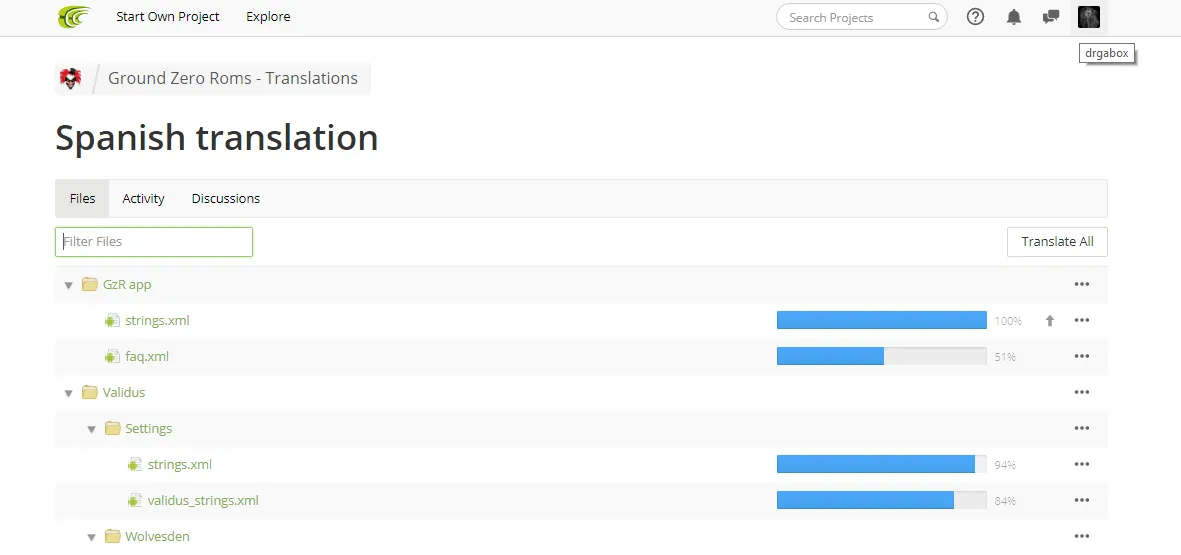The image size is (1181, 555).
Task: Click the upload arrow next to strings.xml
Action: [1050, 321]
